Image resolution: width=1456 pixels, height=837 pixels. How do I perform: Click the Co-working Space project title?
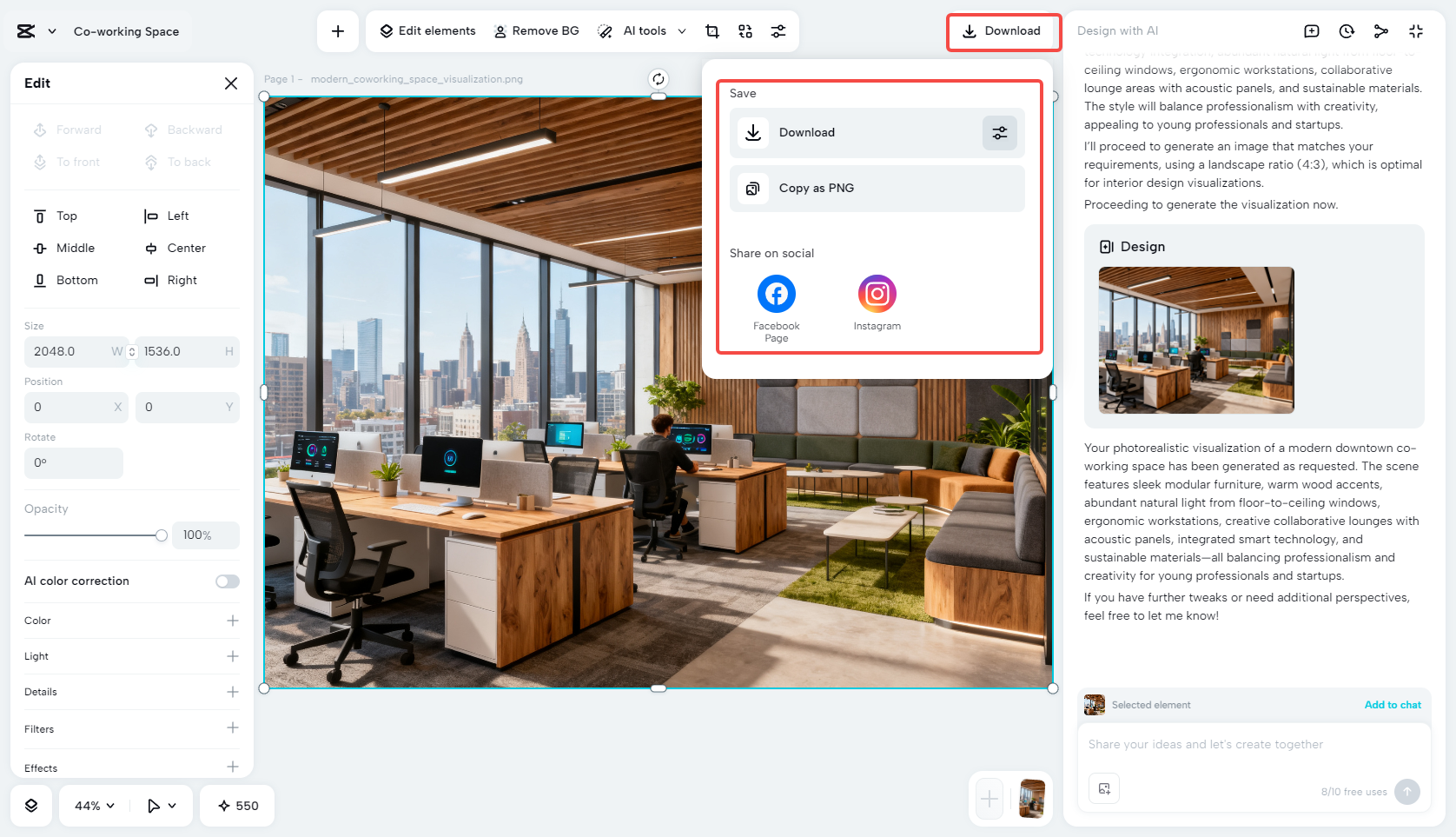pyautogui.click(x=127, y=31)
